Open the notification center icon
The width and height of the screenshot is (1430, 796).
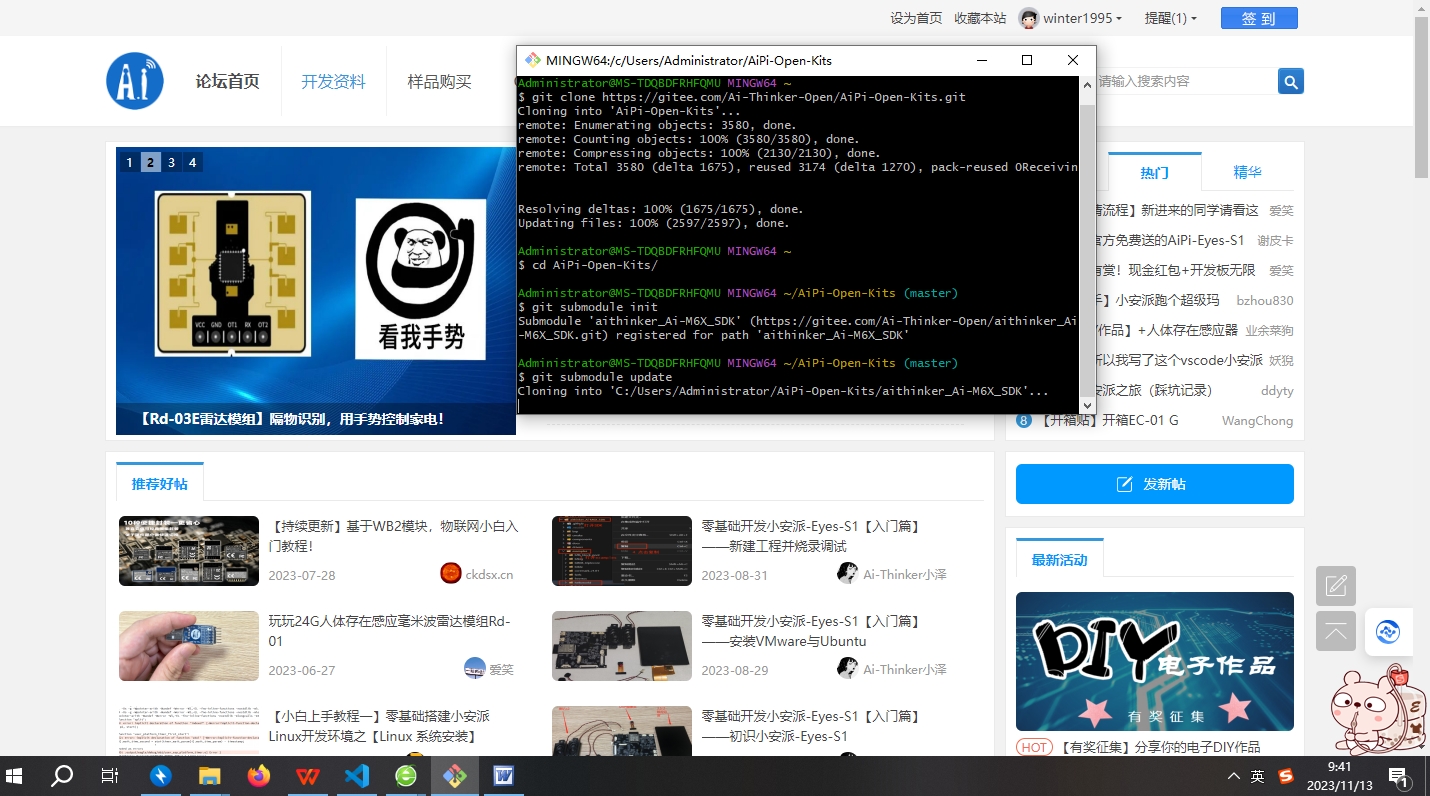(x=1400, y=777)
